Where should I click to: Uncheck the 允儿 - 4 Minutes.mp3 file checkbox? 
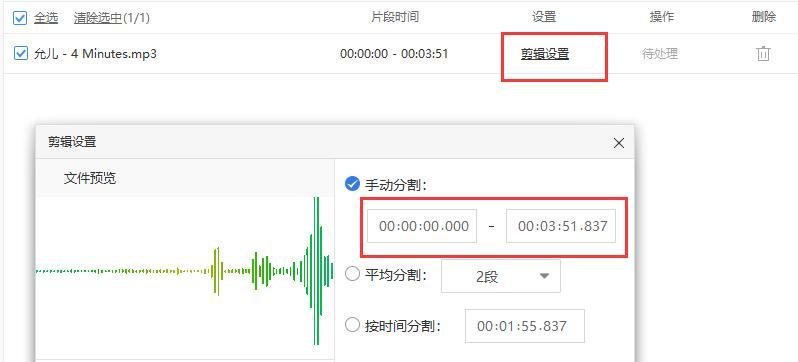pyautogui.click(x=20, y=53)
